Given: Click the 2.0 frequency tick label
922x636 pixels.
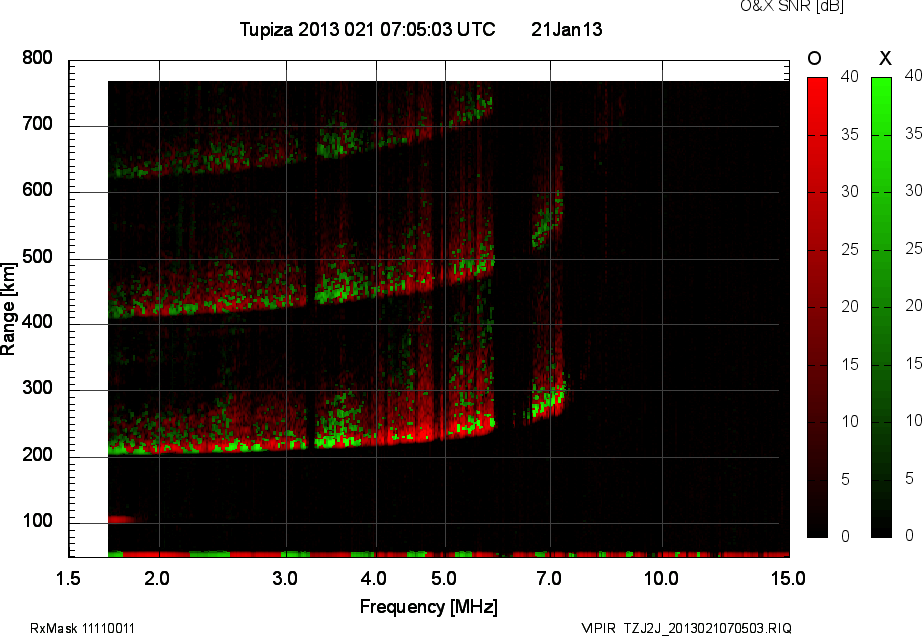Looking at the screenshot, I should click(x=157, y=578).
